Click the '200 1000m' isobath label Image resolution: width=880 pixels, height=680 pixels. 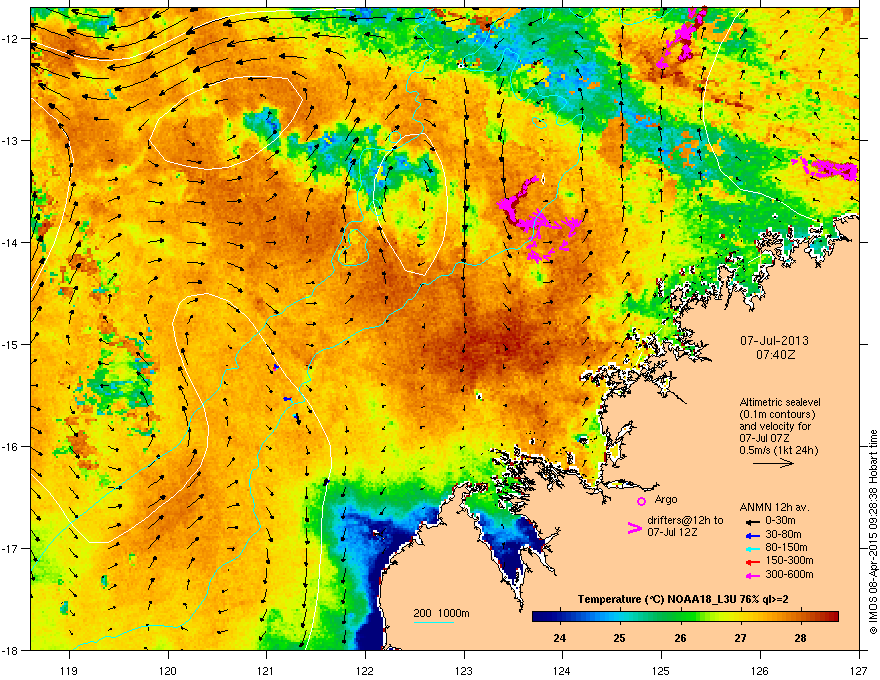pyautogui.click(x=441, y=613)
